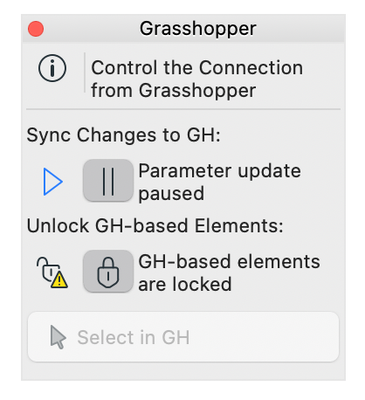Click the 'GH-based elements are locked' status text
The width and height of the screenshot is (365, 400).
(x=229, y=273)
